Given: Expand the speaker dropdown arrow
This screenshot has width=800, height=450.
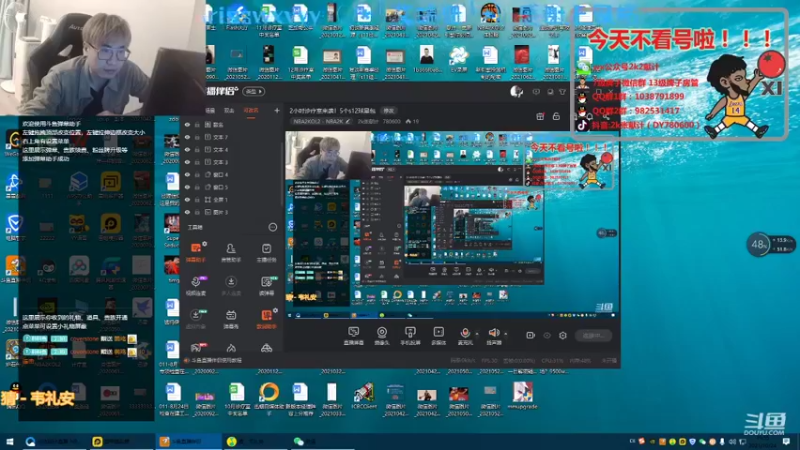Looking at the screenshot, I should coord(506,334).
